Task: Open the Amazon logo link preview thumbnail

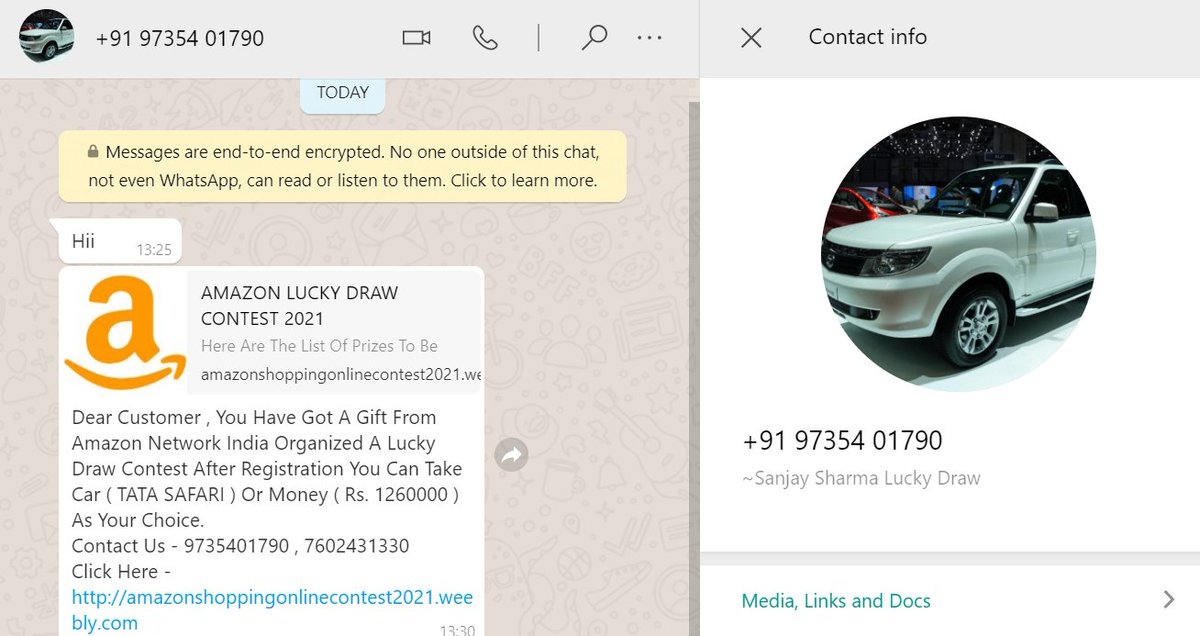Action: tap(125, 333)
